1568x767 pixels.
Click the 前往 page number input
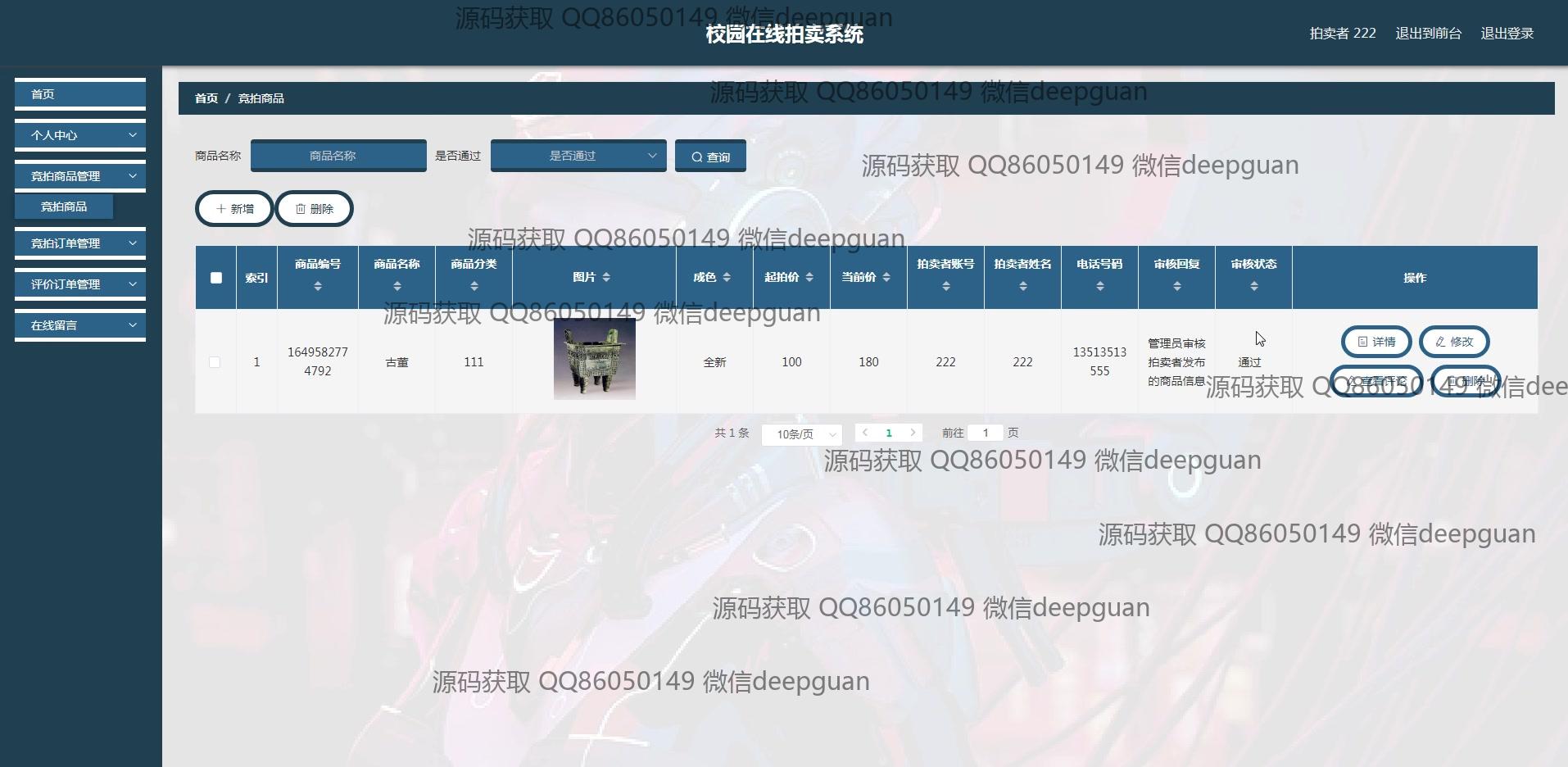pos(986,433)
